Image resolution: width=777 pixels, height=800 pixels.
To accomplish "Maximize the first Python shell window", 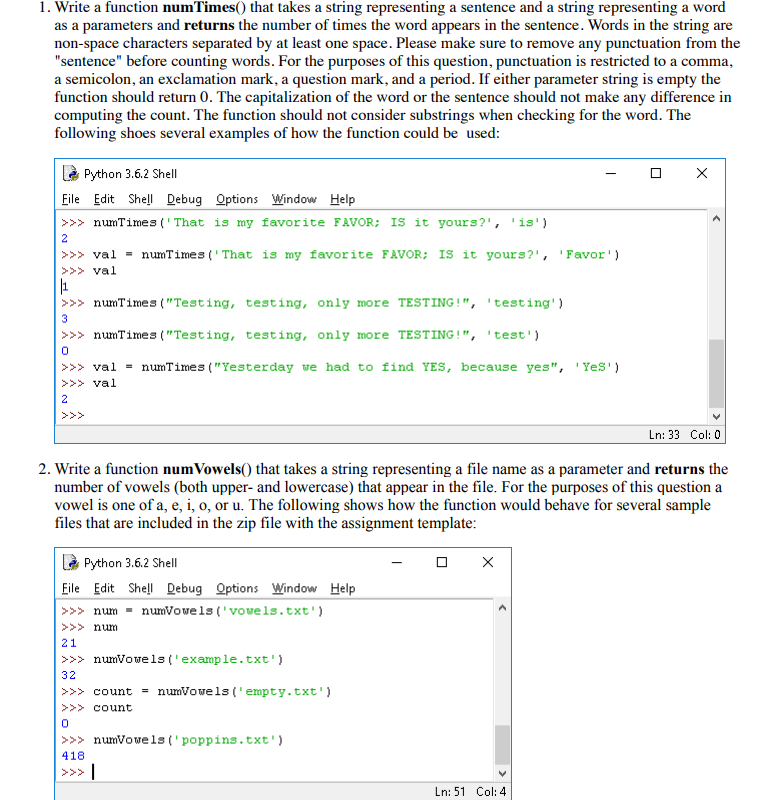I will click(x=656, y=173).
